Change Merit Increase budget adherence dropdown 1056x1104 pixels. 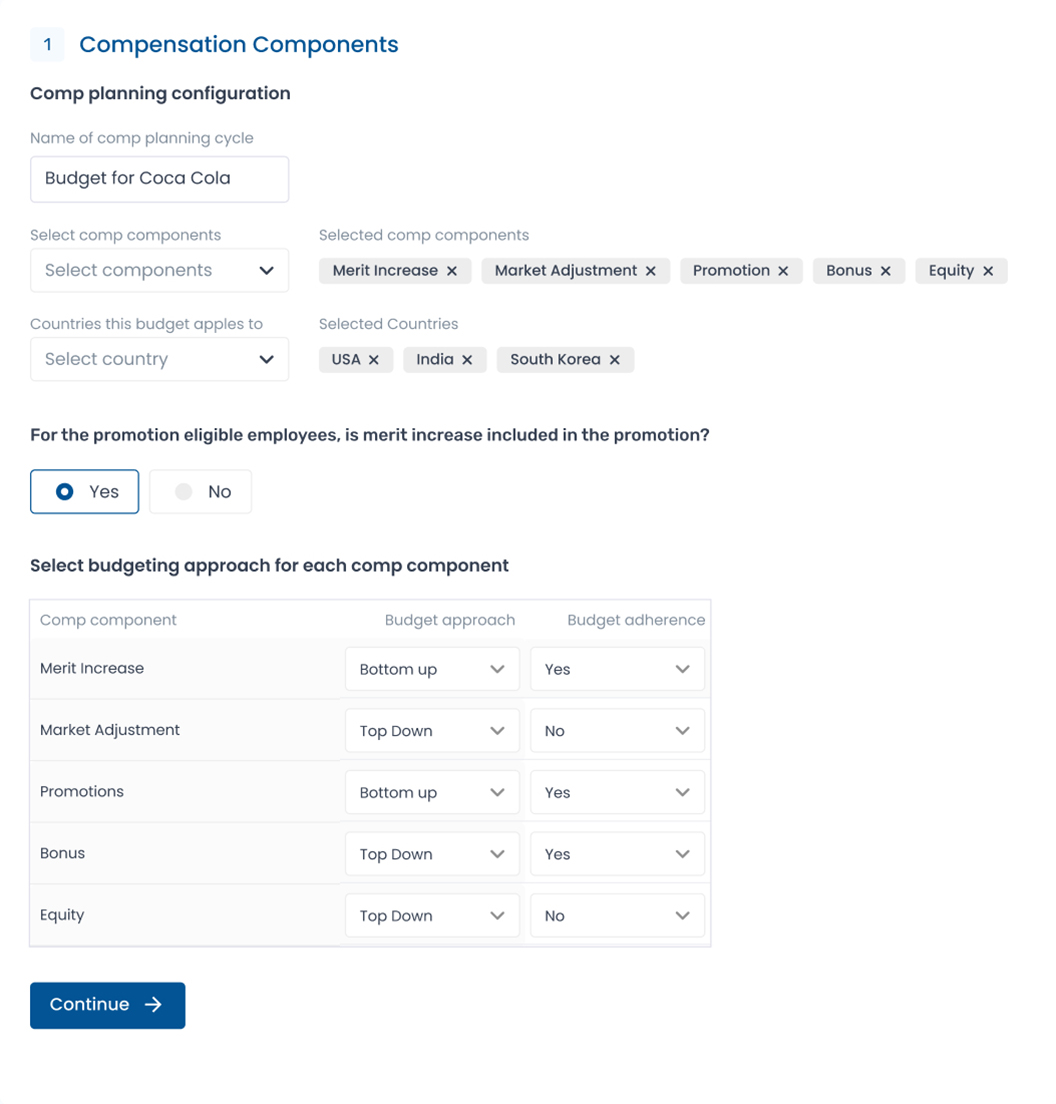(x=617, y=668)
